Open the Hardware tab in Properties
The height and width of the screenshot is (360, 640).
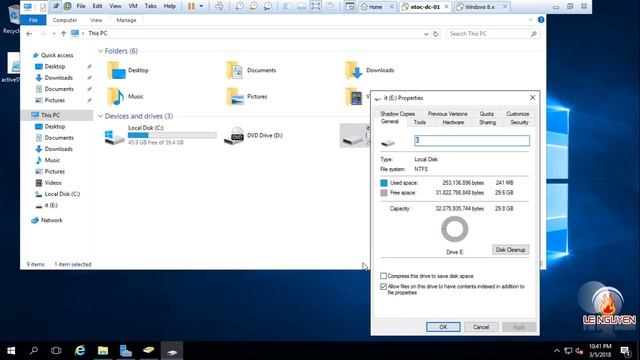453,122
